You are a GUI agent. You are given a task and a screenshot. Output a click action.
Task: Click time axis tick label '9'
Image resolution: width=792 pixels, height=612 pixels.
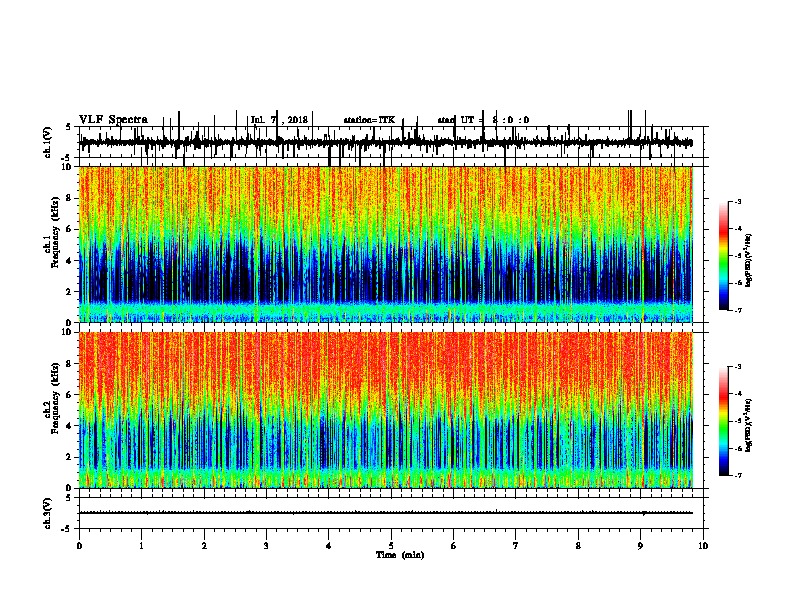(x=640, y=546)
